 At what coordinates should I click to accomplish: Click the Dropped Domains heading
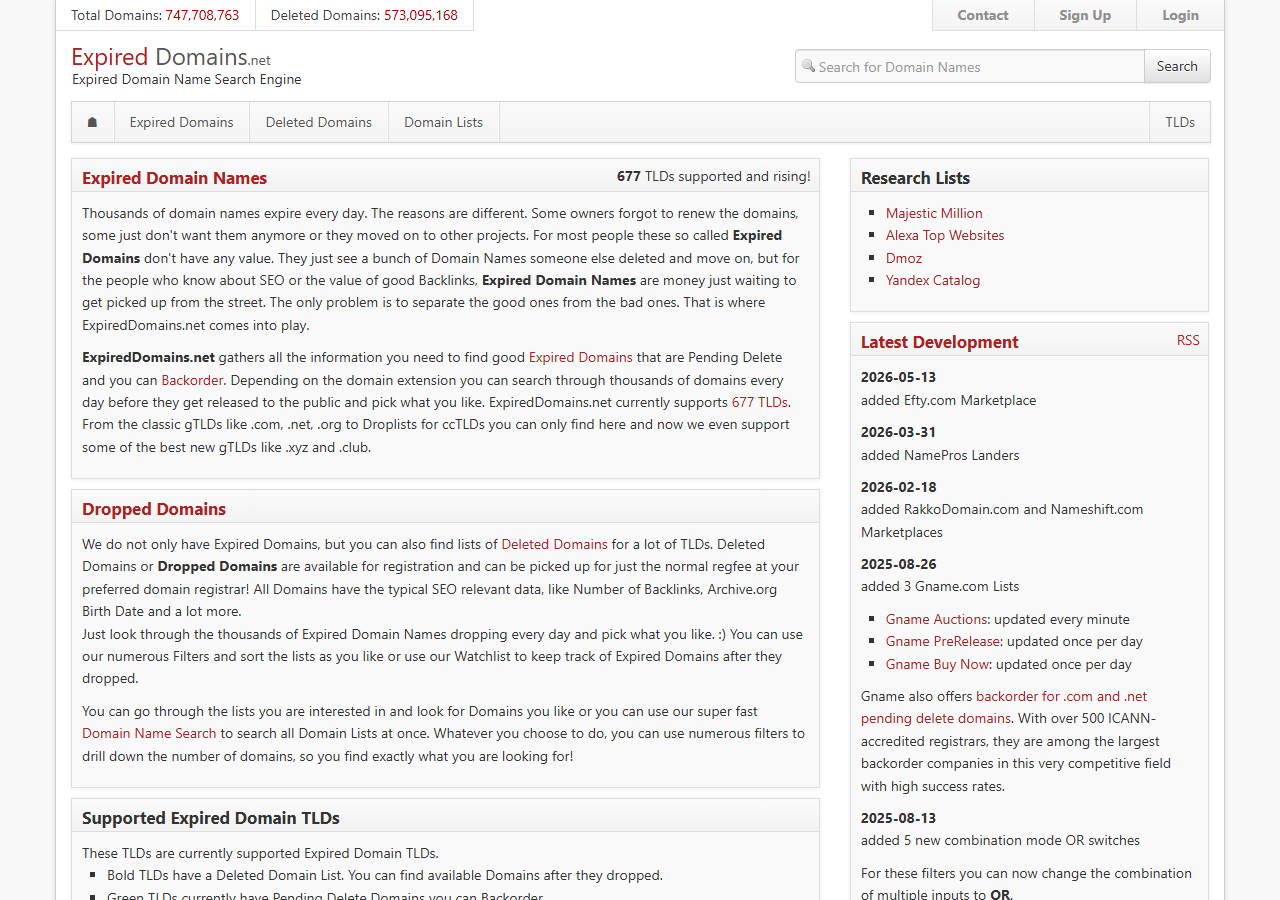[x=154, y=509]
